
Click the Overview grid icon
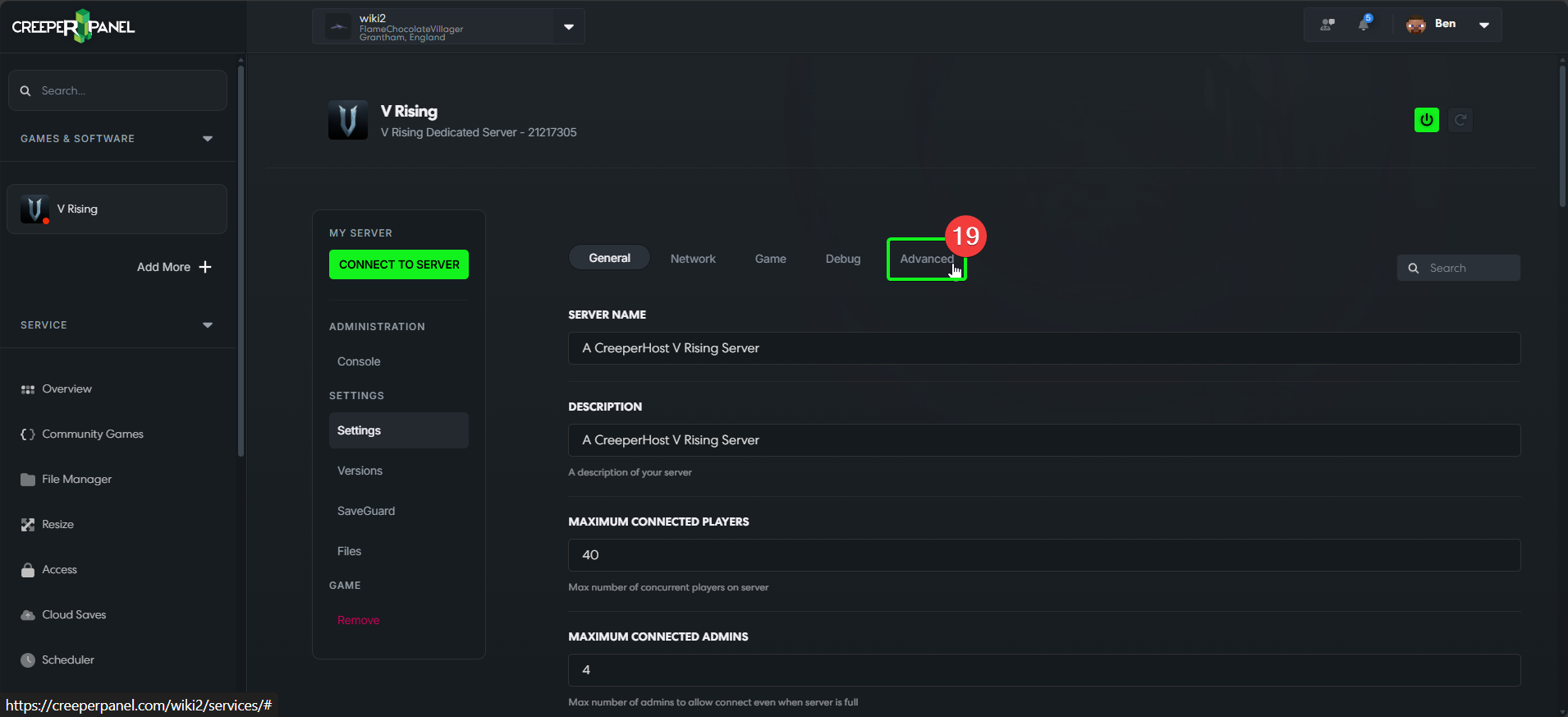28,389
